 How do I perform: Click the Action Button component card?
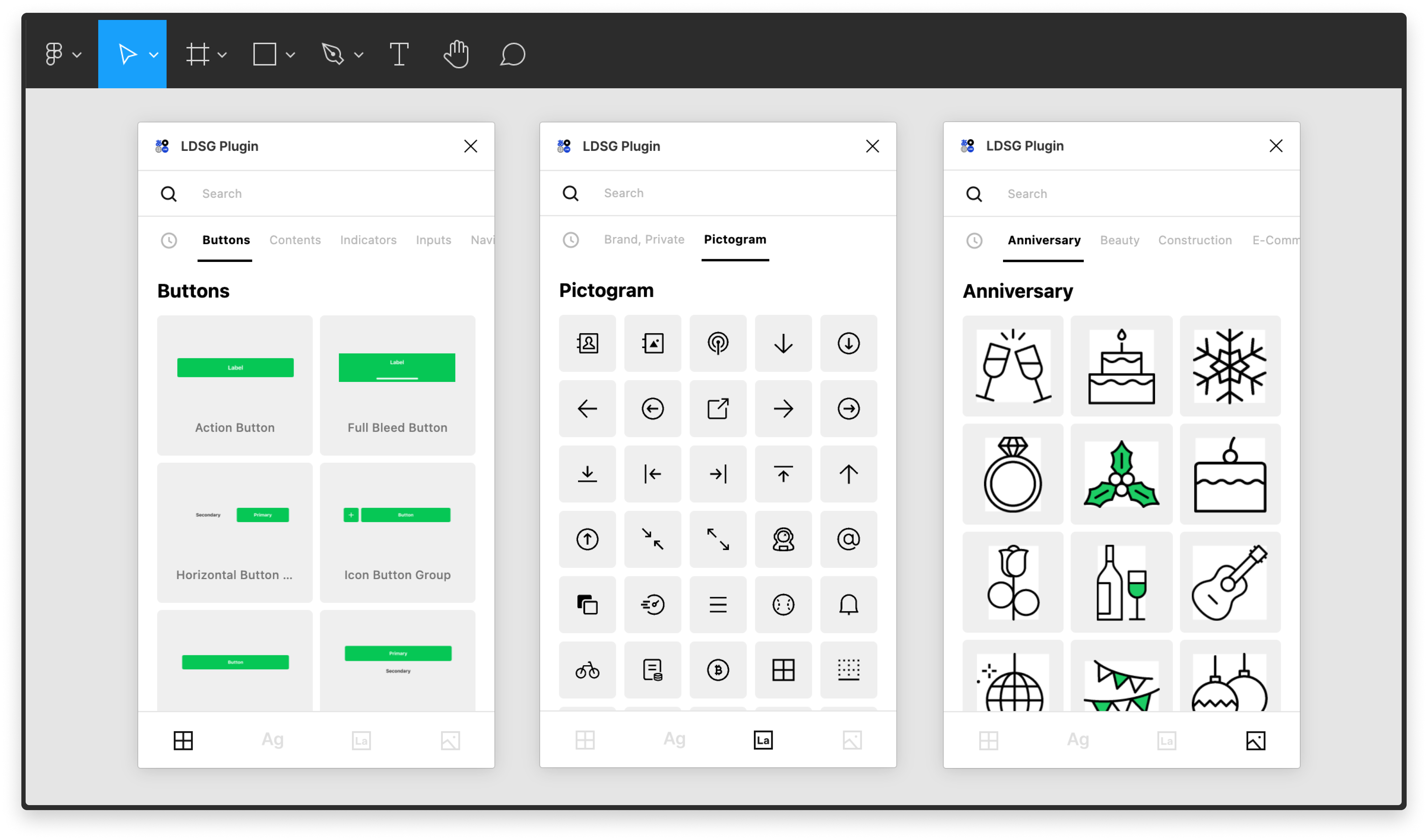tap(235, 385)
